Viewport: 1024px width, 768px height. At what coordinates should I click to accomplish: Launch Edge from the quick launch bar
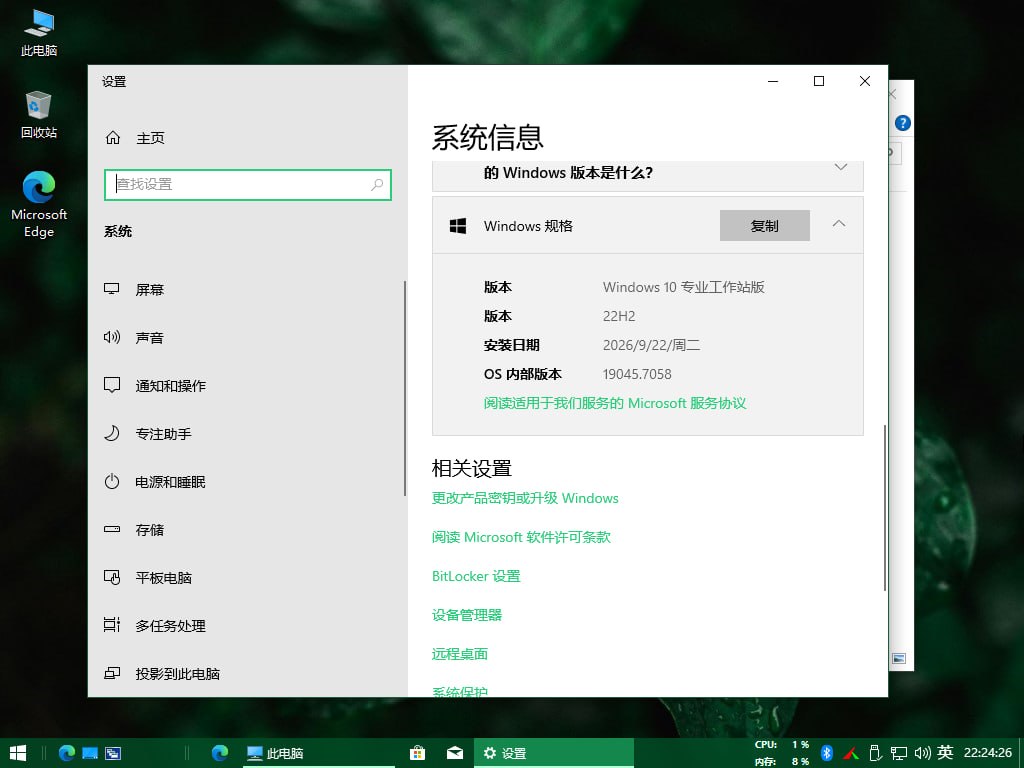point(67,753)
